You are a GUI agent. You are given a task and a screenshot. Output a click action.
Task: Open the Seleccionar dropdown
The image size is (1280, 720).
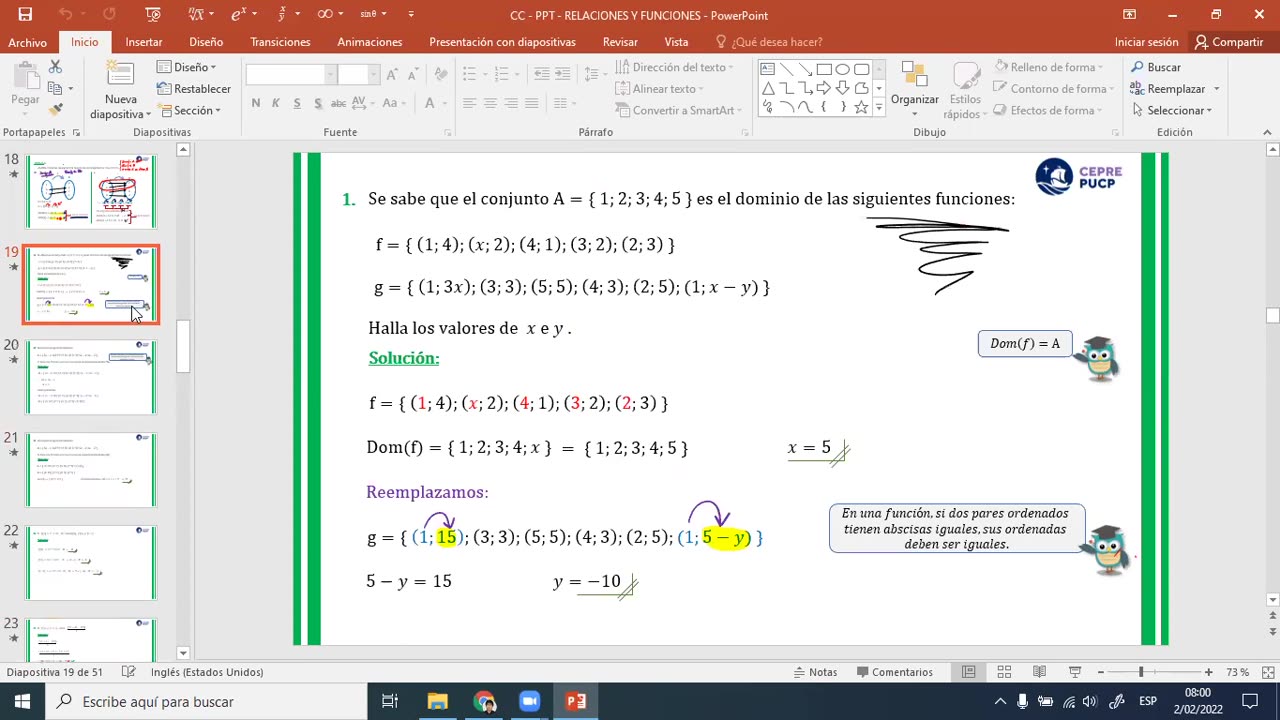(1172, 111)
